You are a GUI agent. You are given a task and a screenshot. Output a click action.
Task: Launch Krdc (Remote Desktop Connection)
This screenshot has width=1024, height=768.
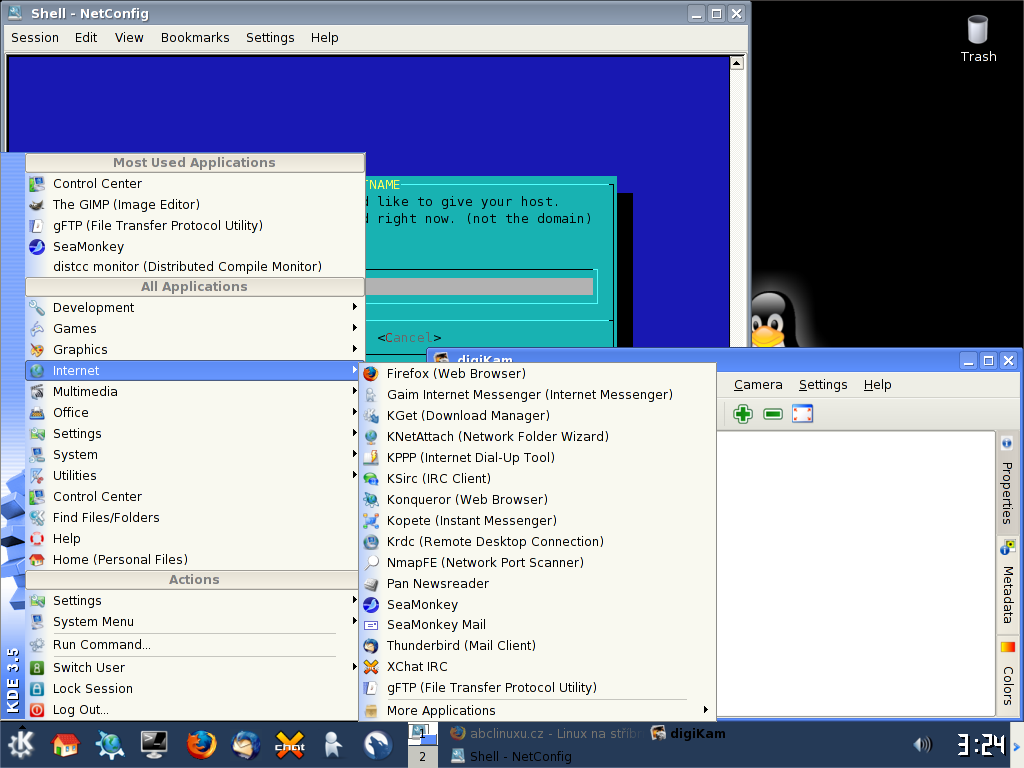(537, 541)
